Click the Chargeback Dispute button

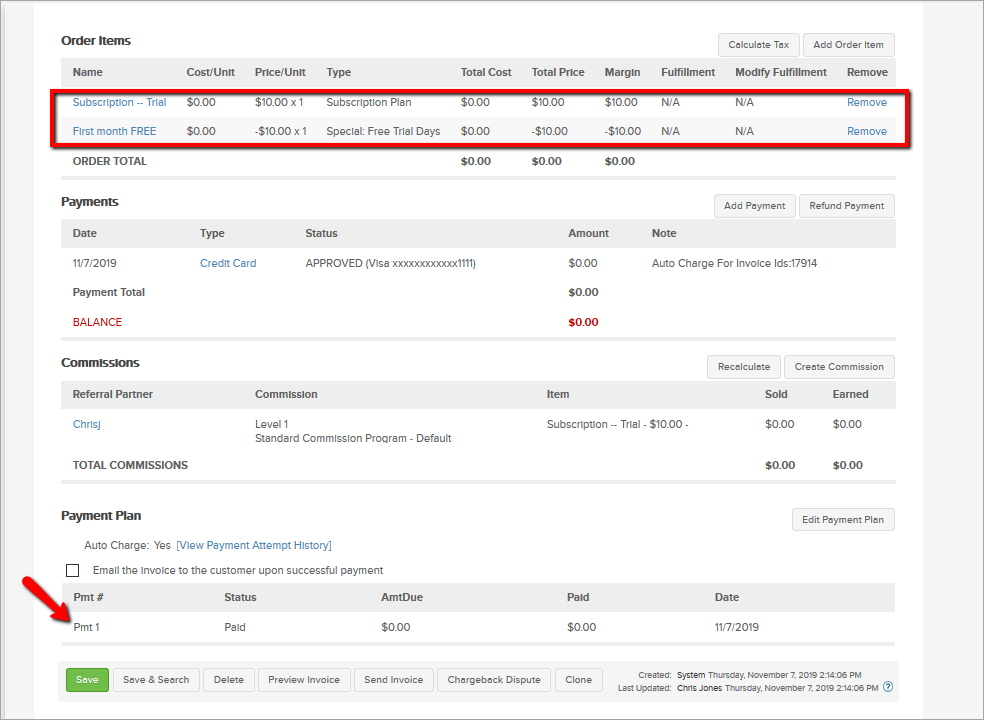point(493,680)
